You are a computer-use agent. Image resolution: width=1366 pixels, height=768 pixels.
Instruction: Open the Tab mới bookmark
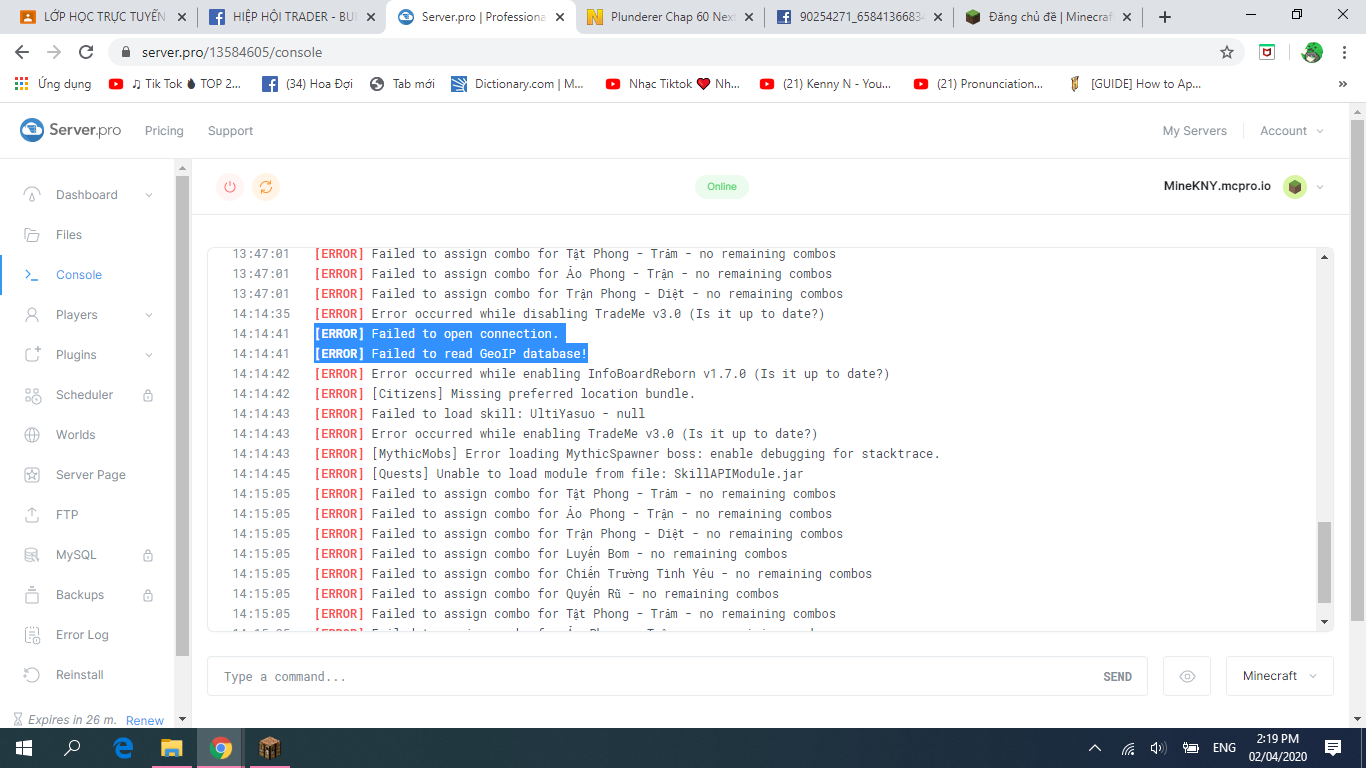tap(402, 84)
